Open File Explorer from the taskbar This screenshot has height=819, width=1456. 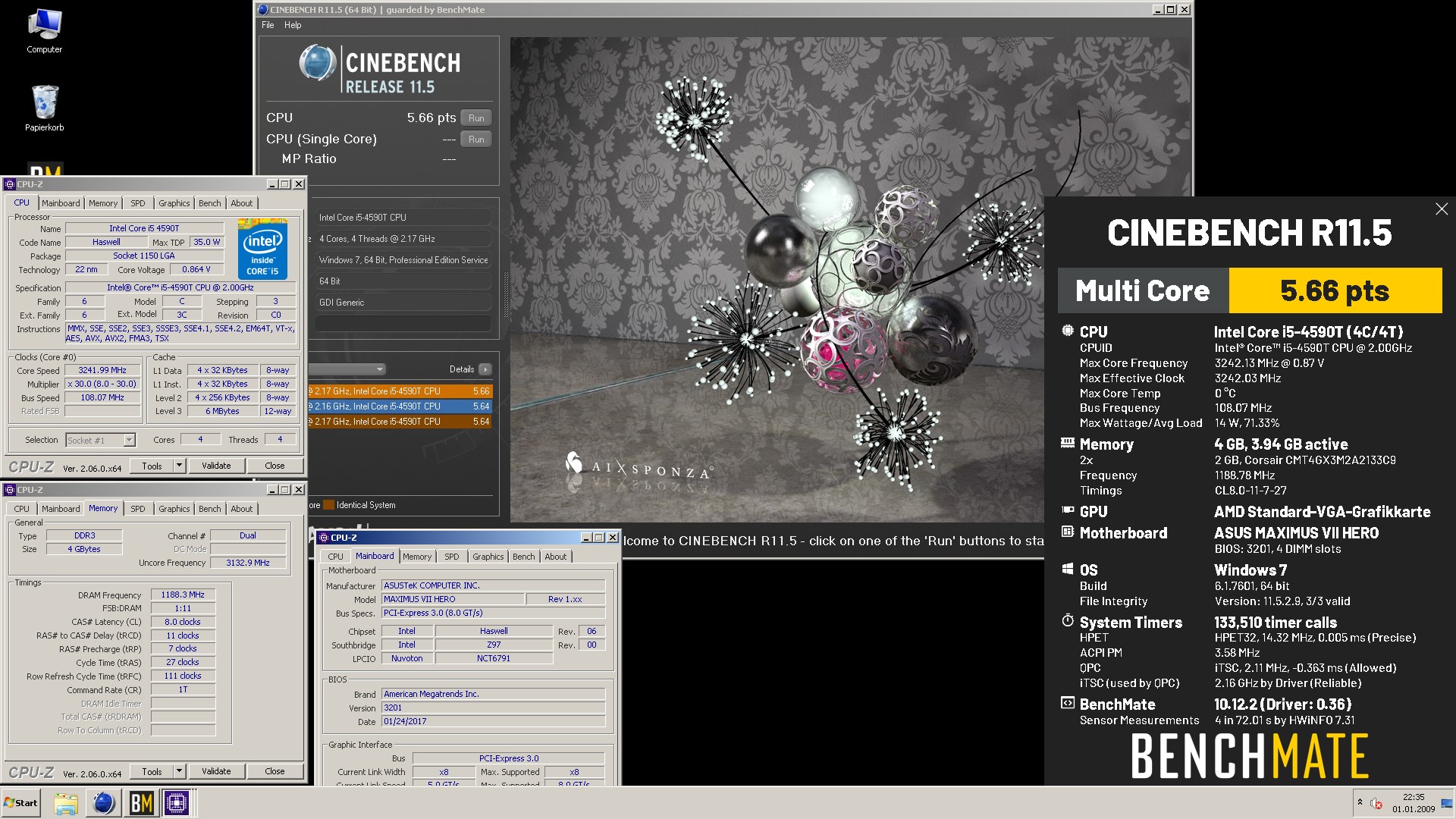tap(66, 803)
